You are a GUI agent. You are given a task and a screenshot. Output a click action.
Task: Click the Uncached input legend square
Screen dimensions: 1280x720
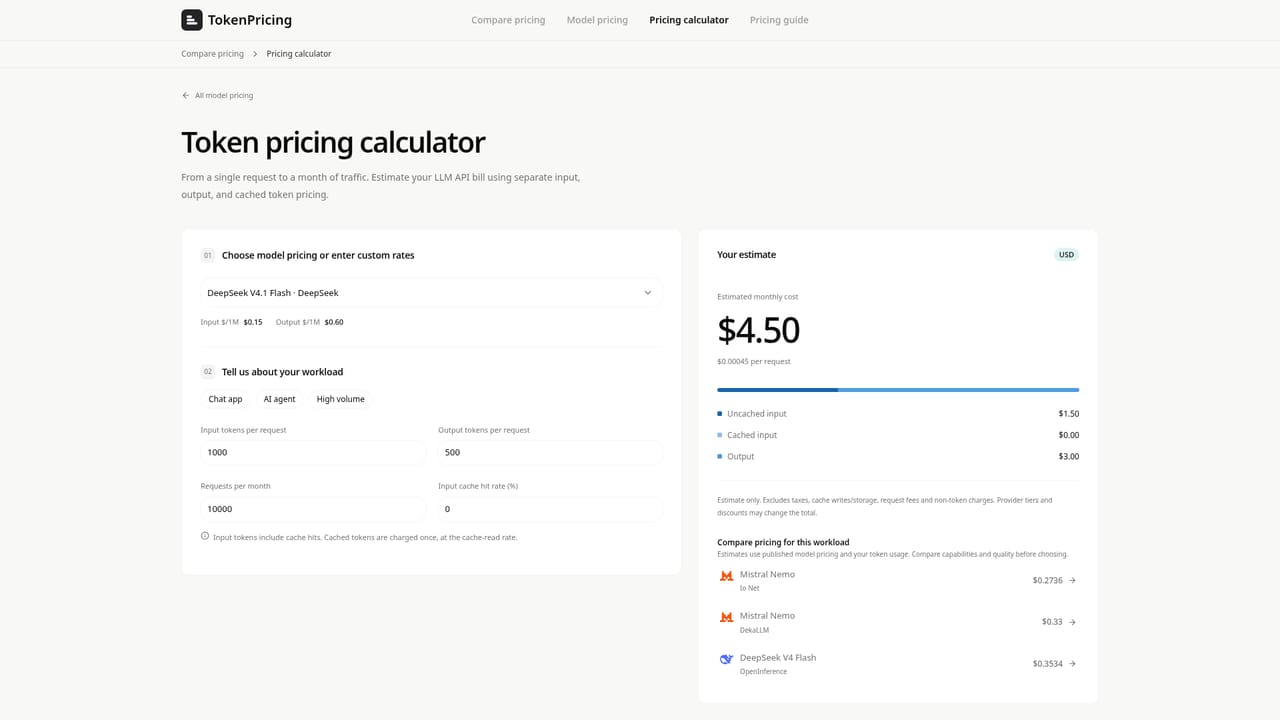pos(719,414)
